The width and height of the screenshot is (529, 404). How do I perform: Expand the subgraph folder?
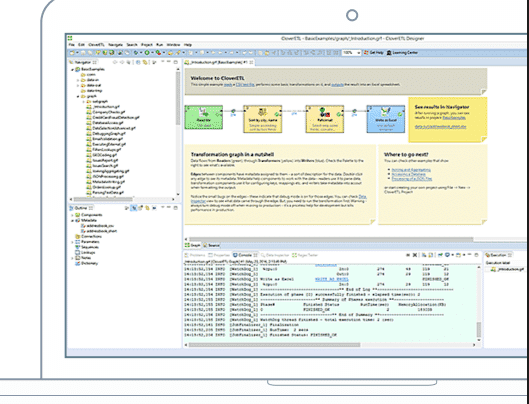(84, 102)
